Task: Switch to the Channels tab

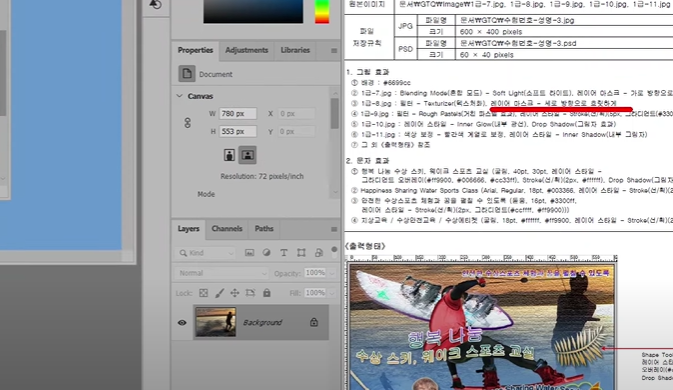Action: coord(227,229)
